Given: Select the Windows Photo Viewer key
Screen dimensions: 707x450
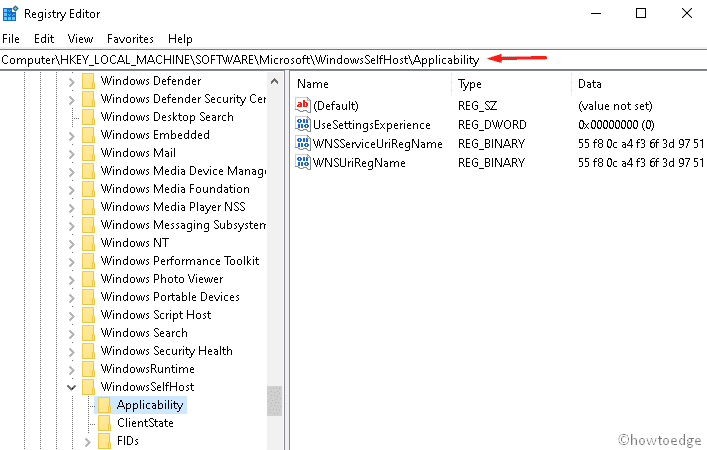Looking at the screenshot, I should click(x=162, y=279).
